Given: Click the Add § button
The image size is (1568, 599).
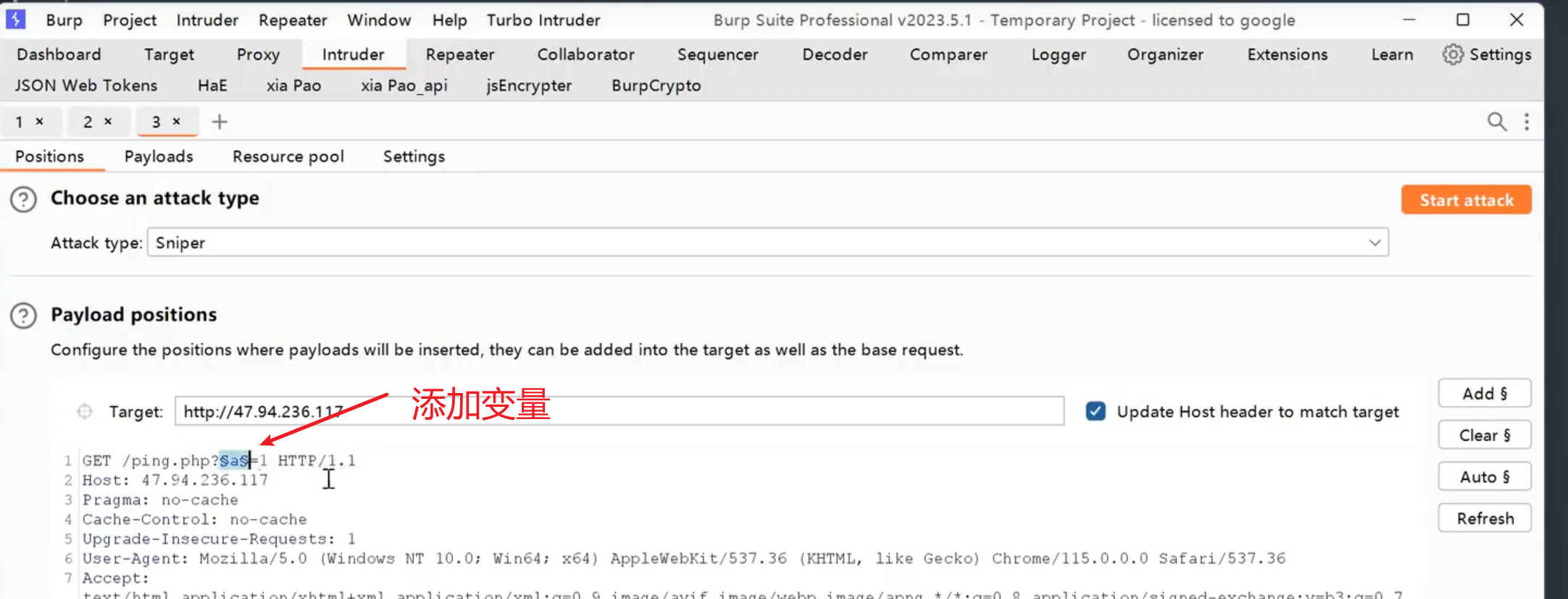Looking at the screenshot, I should click(1484, 394).
